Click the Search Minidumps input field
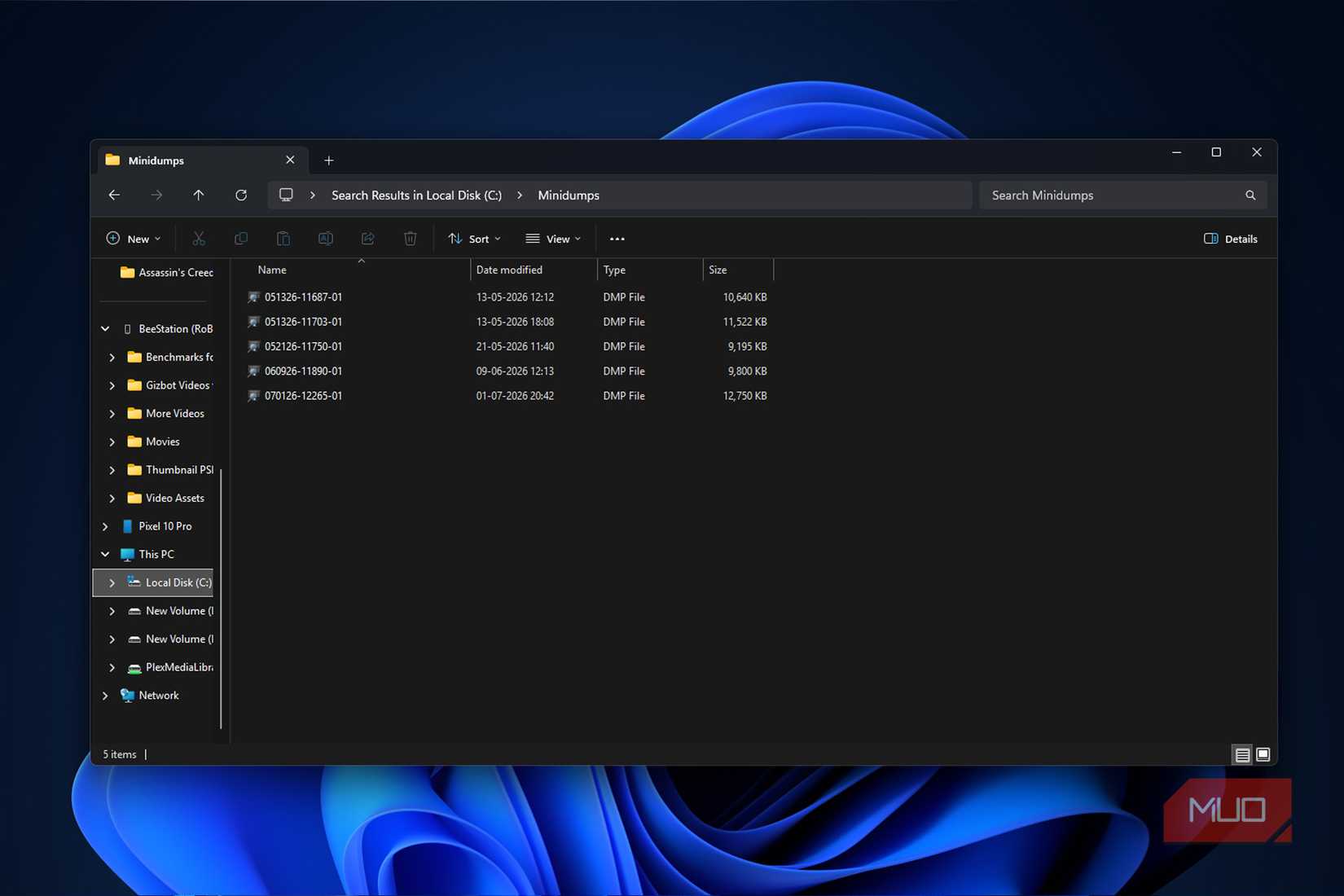 tap(1114, 195)
